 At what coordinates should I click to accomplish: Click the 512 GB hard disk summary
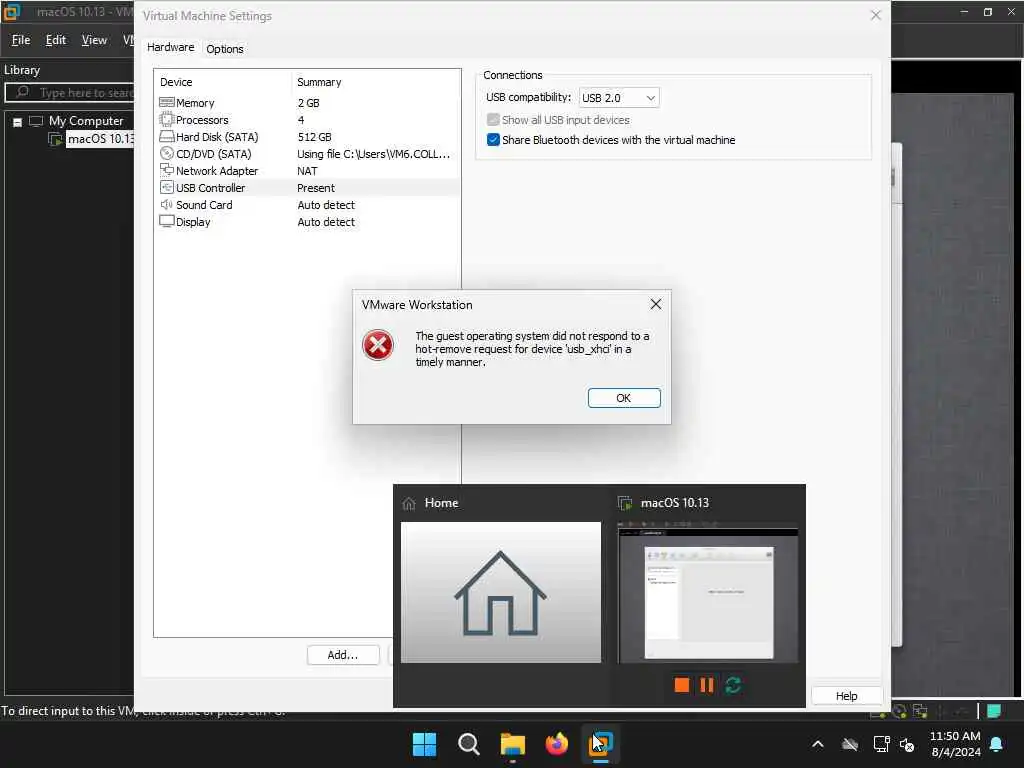314,137
